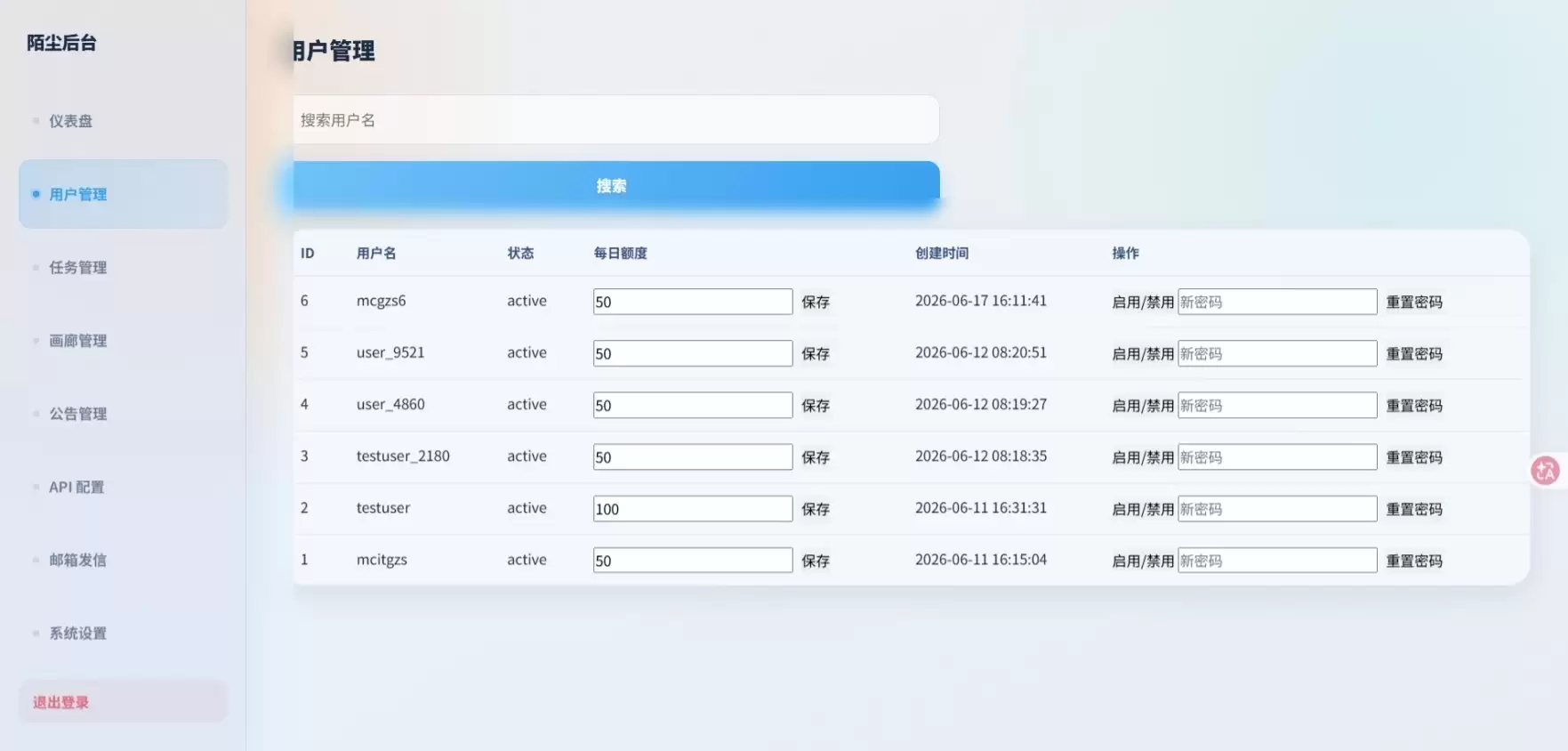Viewport: 1568px width, 751px height.
Task: Click username mcitgzs cell
Action: click(382, 560)
